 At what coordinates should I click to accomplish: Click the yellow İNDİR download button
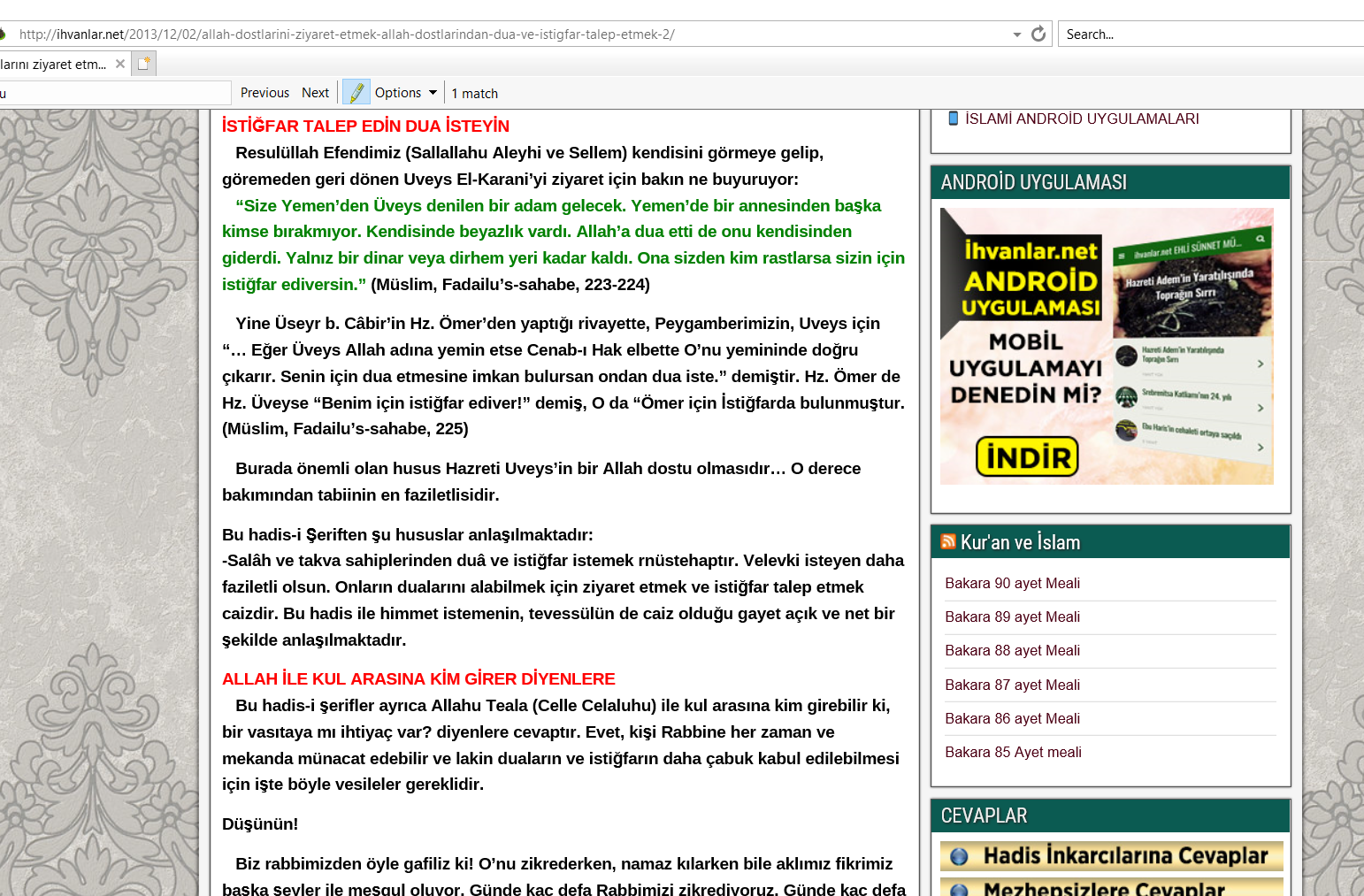coord(1027,457)
